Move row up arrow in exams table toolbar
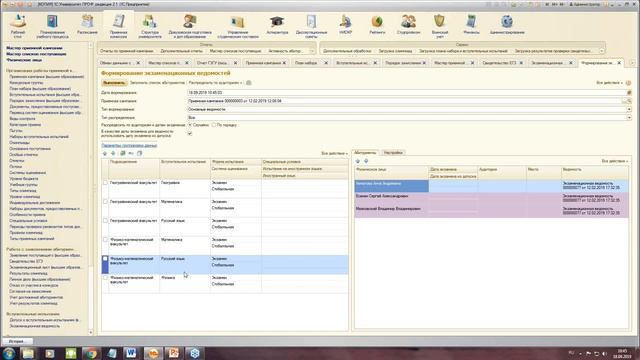Image resolution: width=640 pixels, height=360 pixels. click(x=105, y=153)
